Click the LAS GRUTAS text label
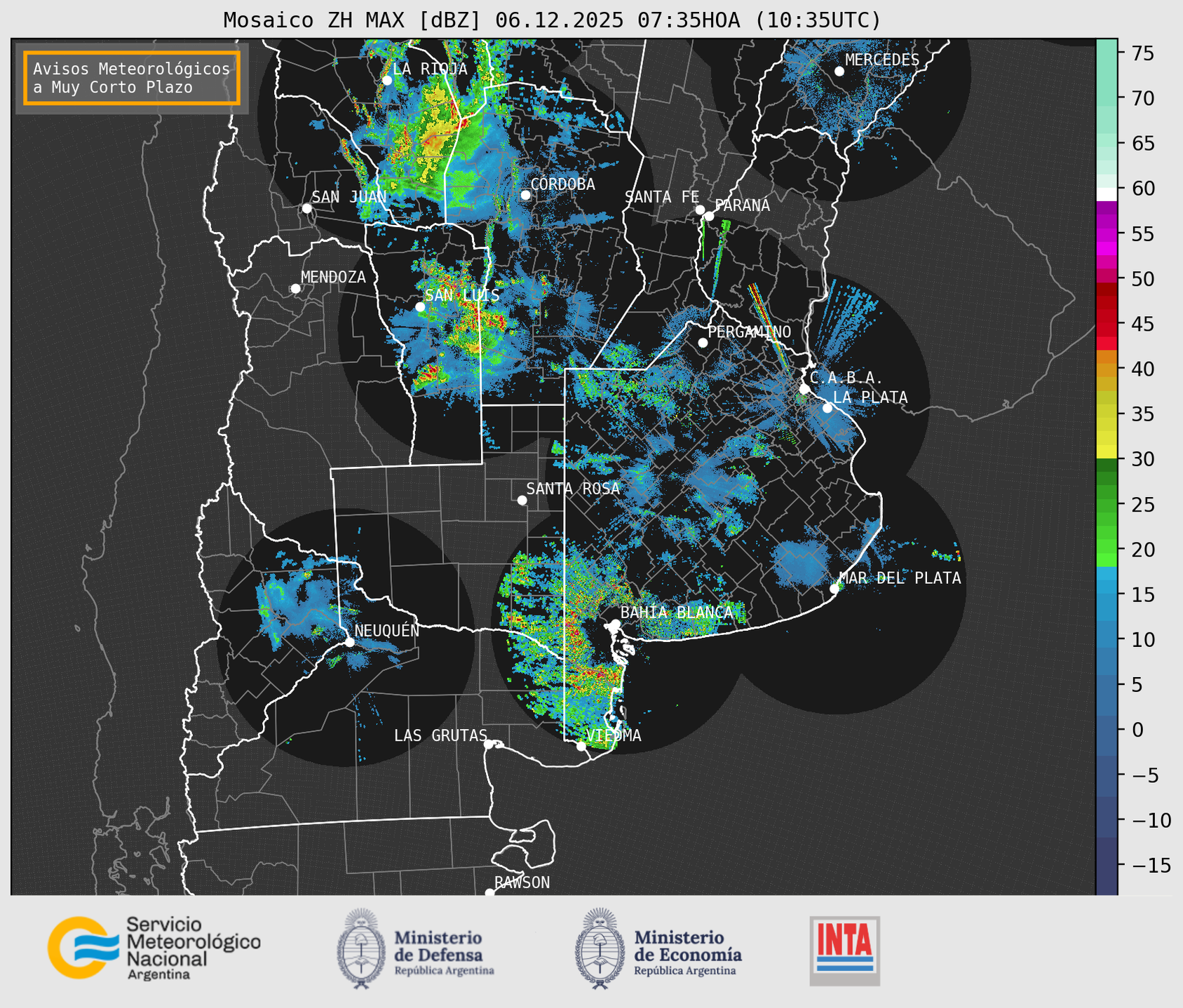 point(440,735)
